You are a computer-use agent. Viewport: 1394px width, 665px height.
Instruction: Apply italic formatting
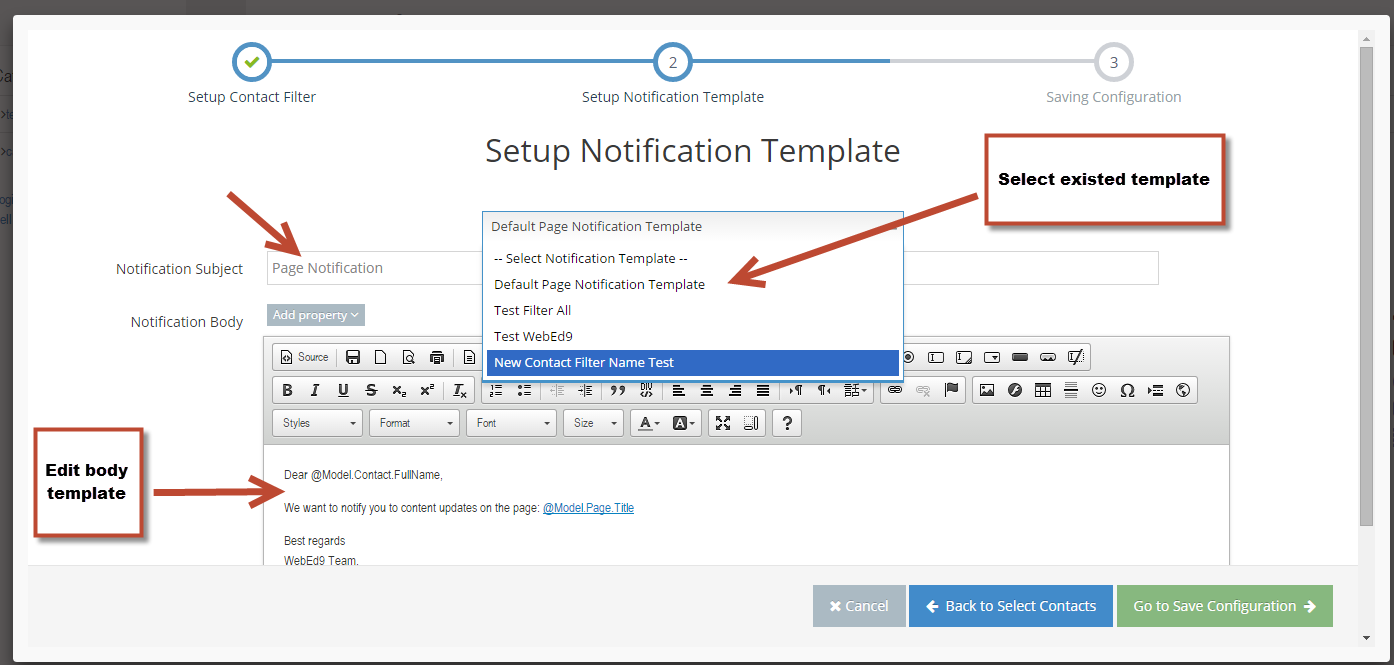pyautogui.click(x=315, y=390)
